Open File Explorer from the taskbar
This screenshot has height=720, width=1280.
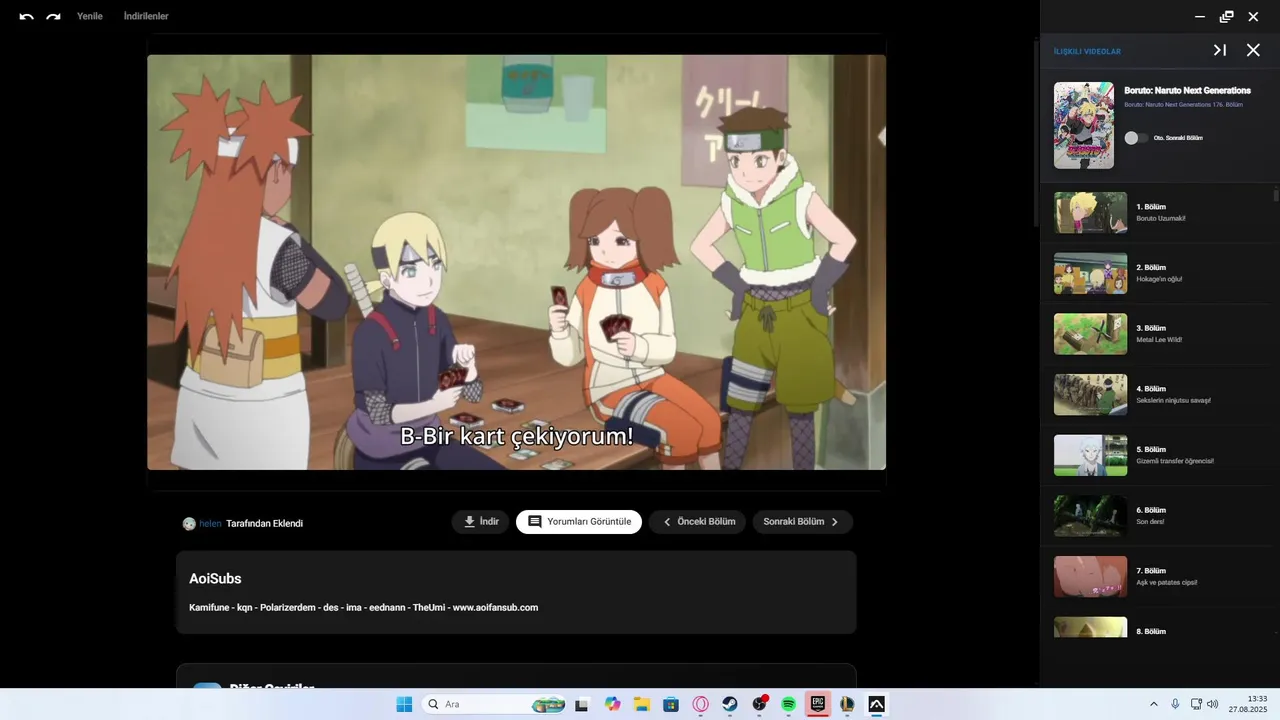[x=642, y=704]
